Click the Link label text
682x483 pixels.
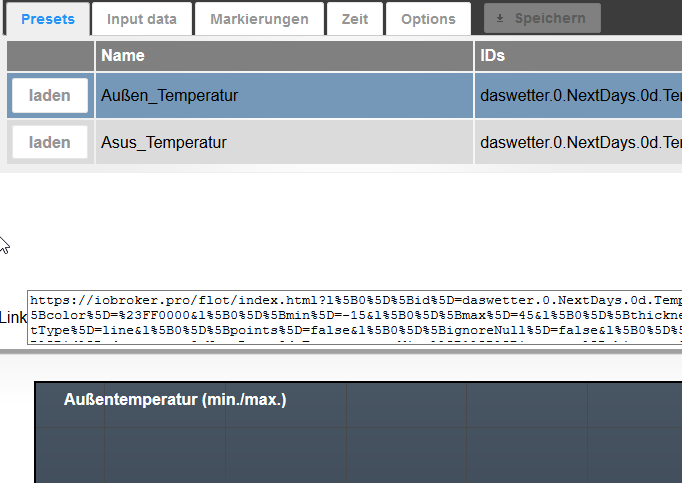click(13, 318)
